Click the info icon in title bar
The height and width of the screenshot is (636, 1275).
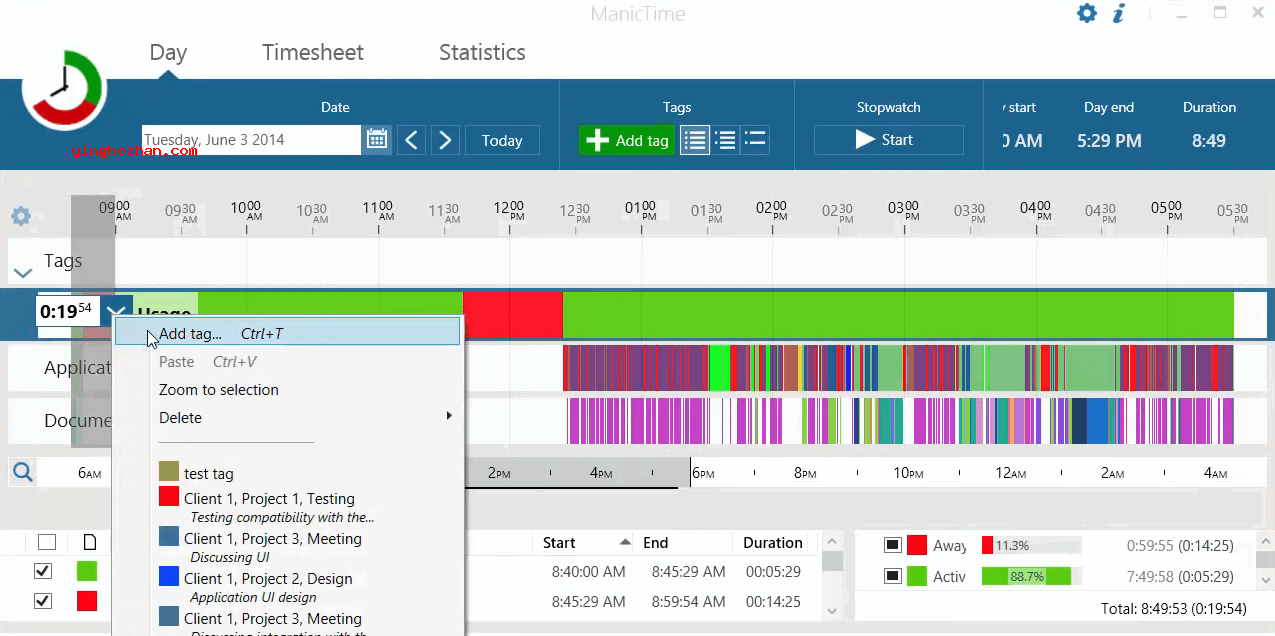1119,13
